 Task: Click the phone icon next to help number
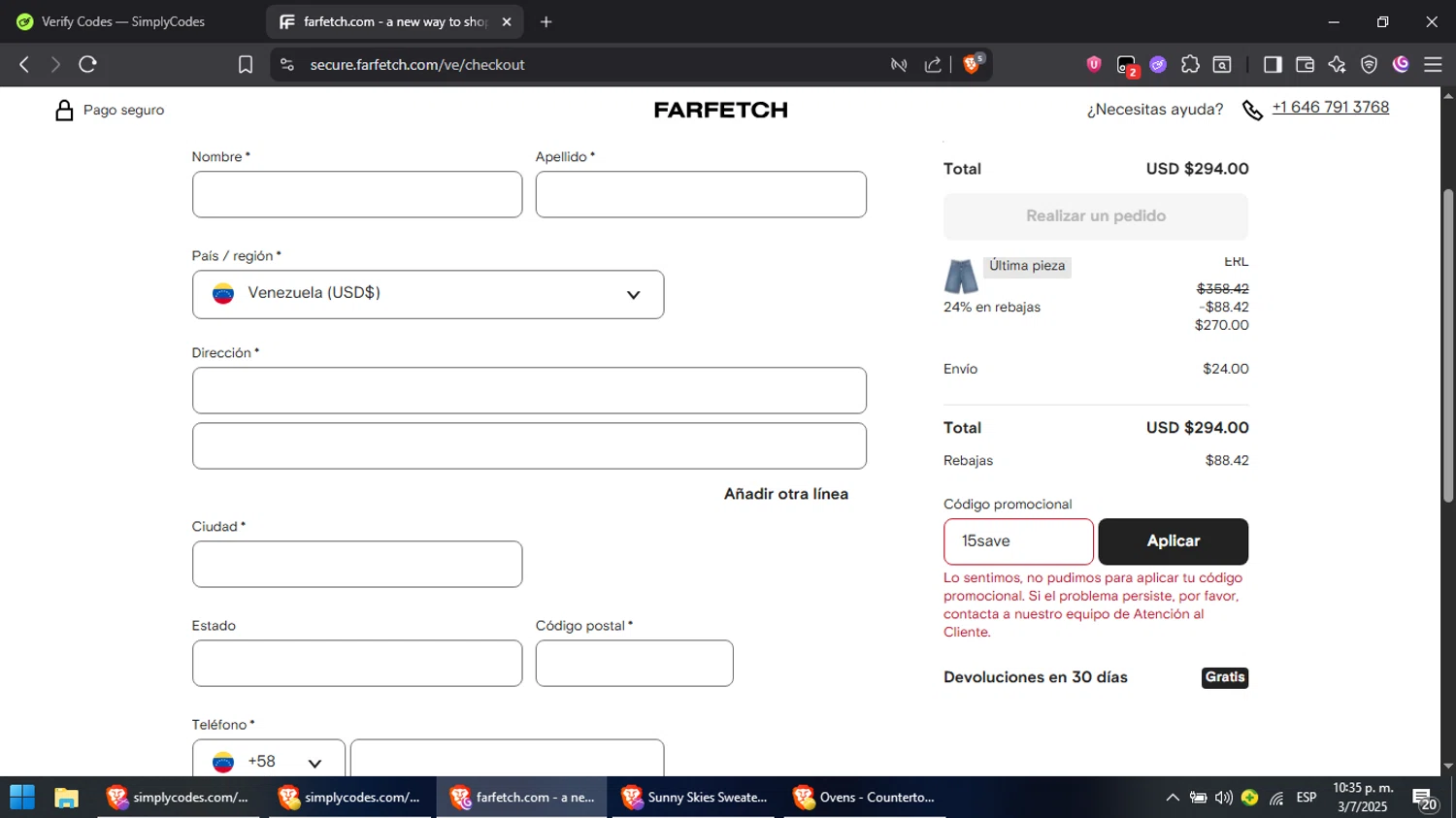point(1252,111)
